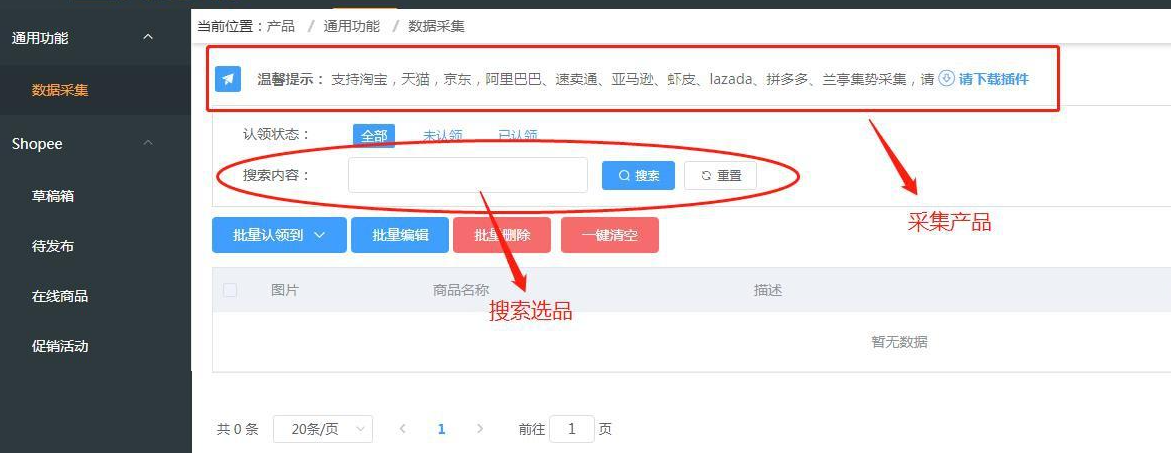Image resolution: width=1171 pixels, height=453 pixels.
Task: Click the 重置 reset button
Action: click(721, 176)
